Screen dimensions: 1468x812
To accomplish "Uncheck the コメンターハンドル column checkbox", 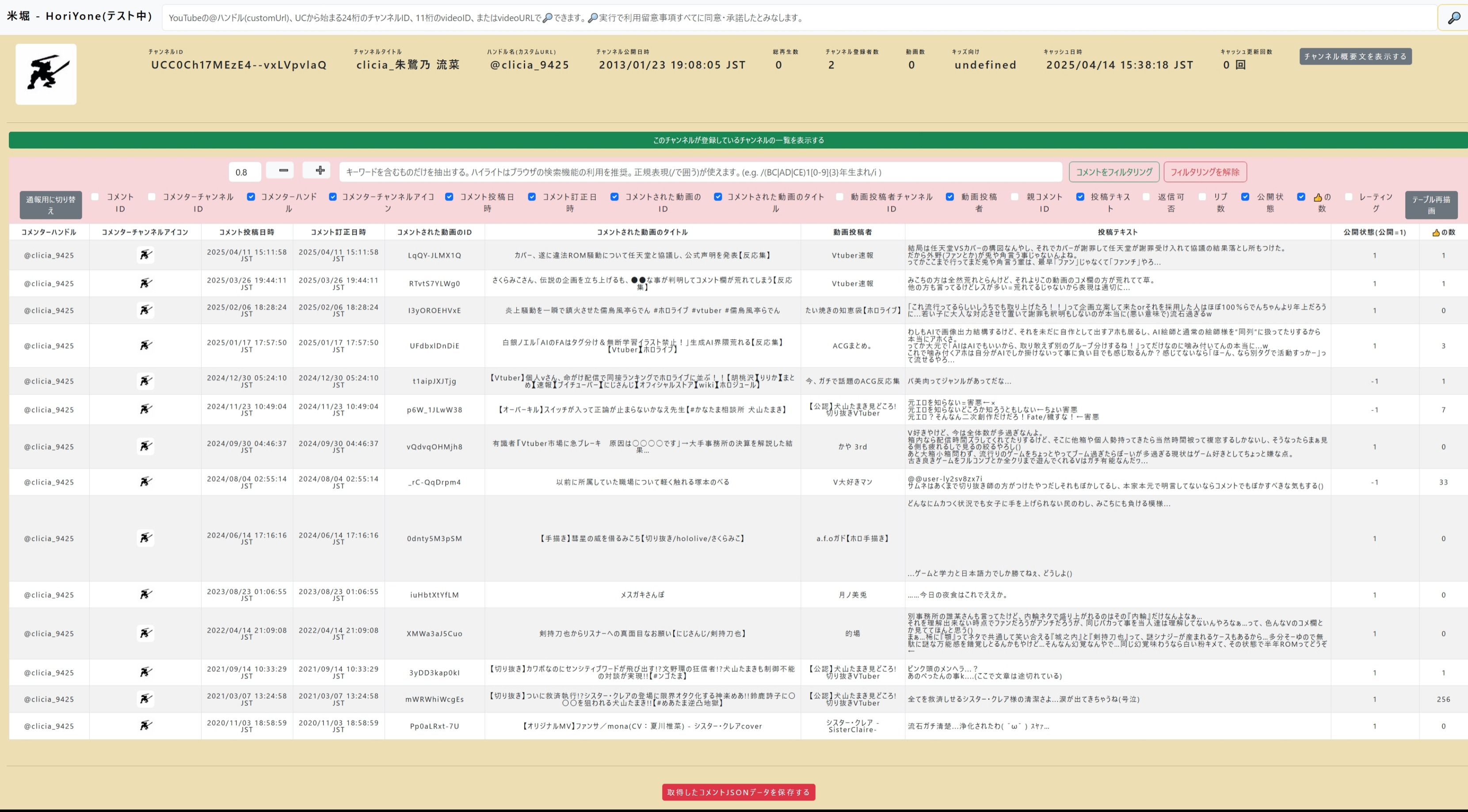I will click(x=251, y=197).
